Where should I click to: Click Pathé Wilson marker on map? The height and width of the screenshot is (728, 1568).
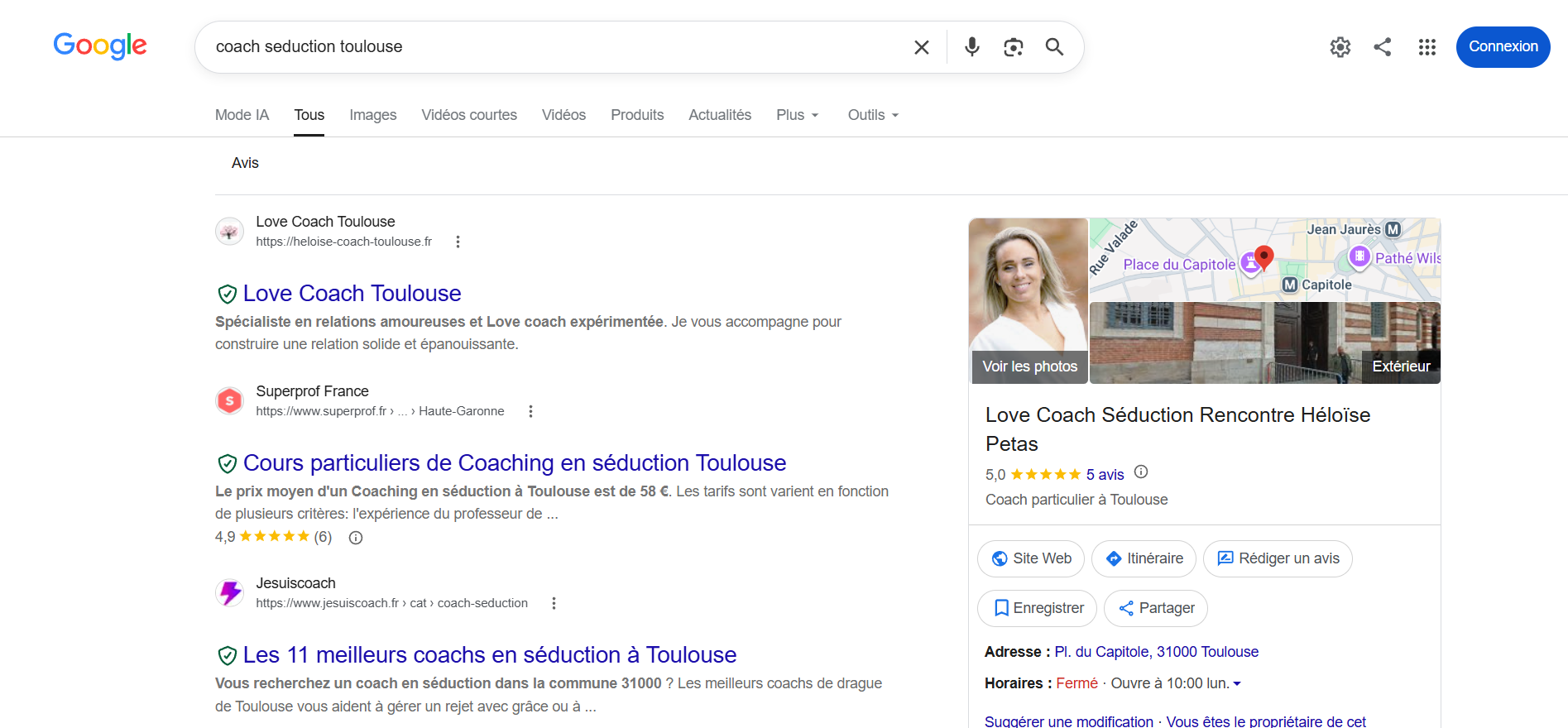[x=1359, y=256]
